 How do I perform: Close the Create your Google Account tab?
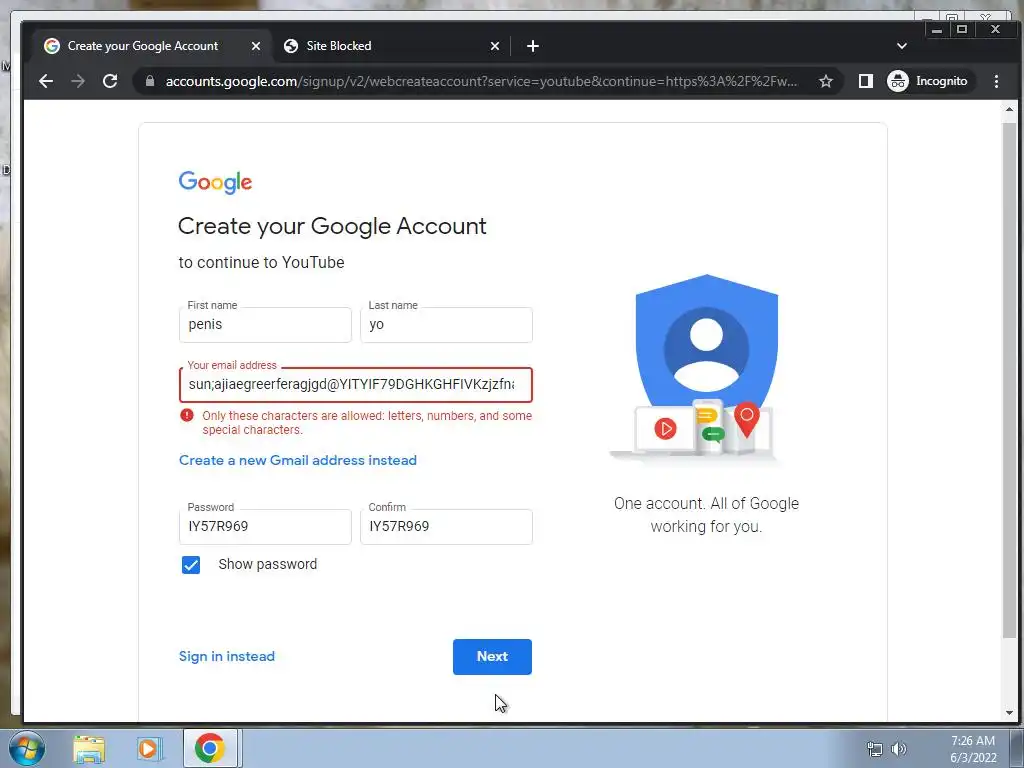(256, 46)
